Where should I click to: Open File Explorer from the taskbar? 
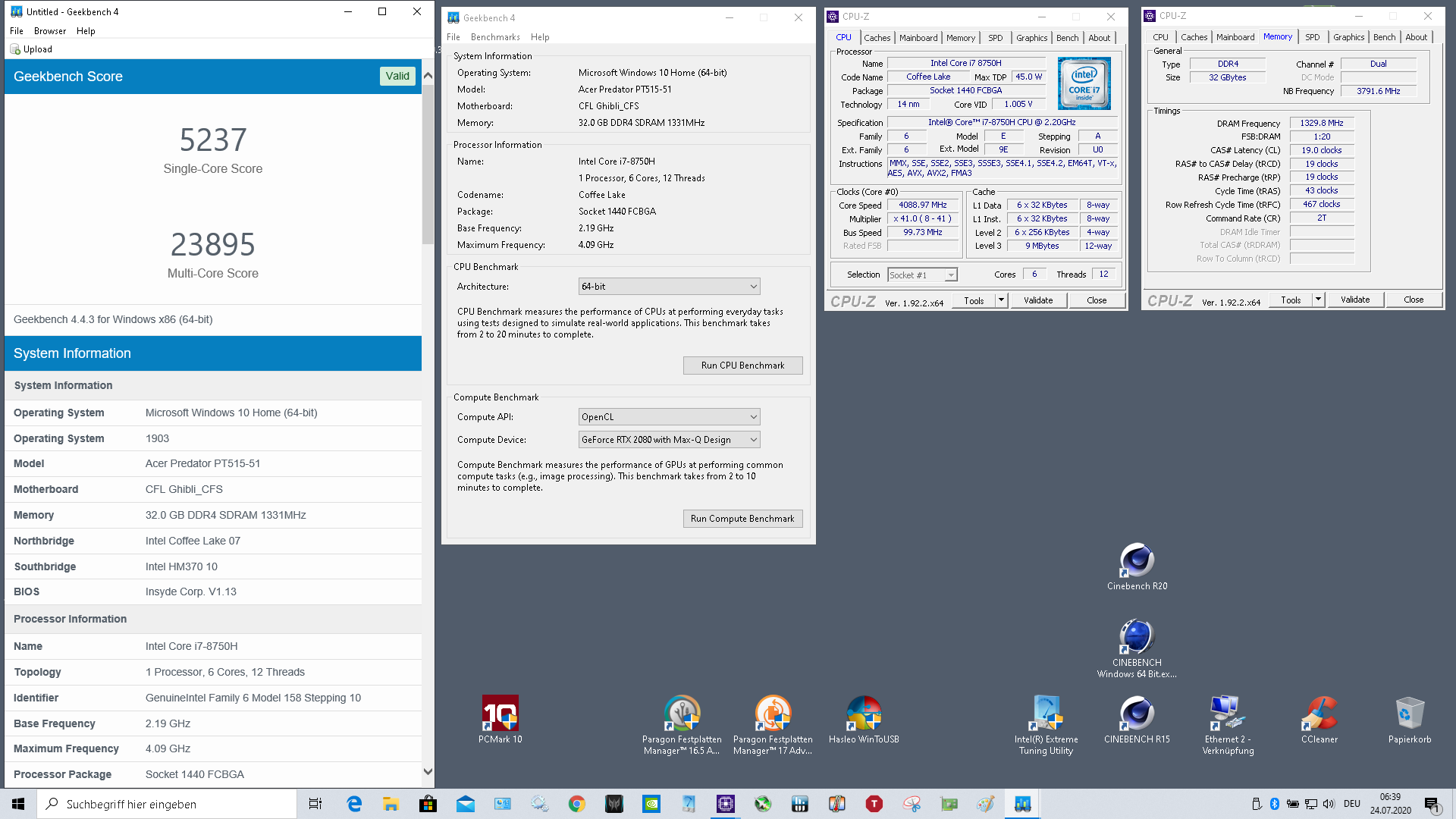tap(391, 804)
